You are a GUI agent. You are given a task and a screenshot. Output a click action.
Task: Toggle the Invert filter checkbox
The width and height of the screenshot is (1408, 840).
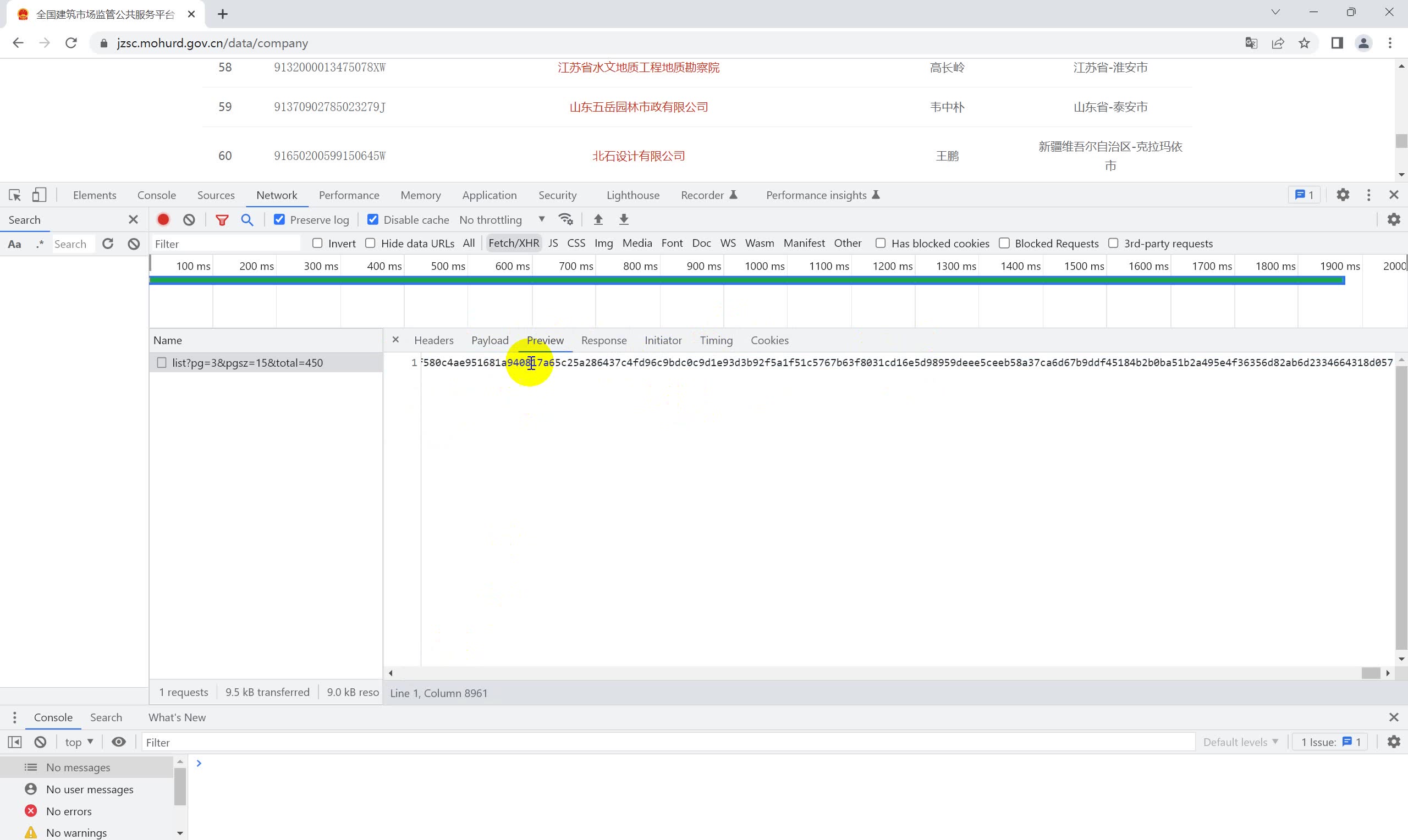318,243
